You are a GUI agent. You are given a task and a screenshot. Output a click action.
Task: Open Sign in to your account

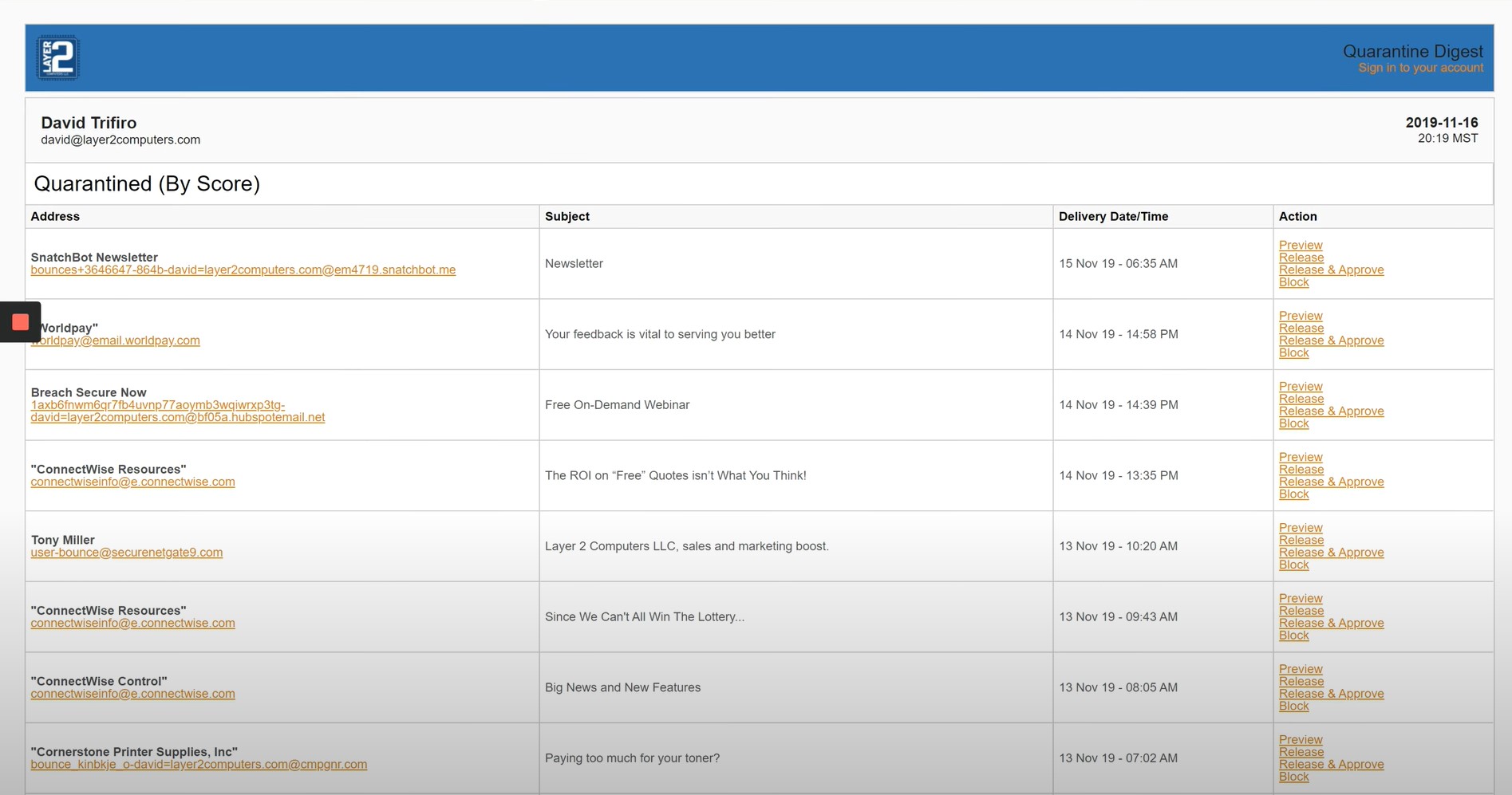point(1421,67)
